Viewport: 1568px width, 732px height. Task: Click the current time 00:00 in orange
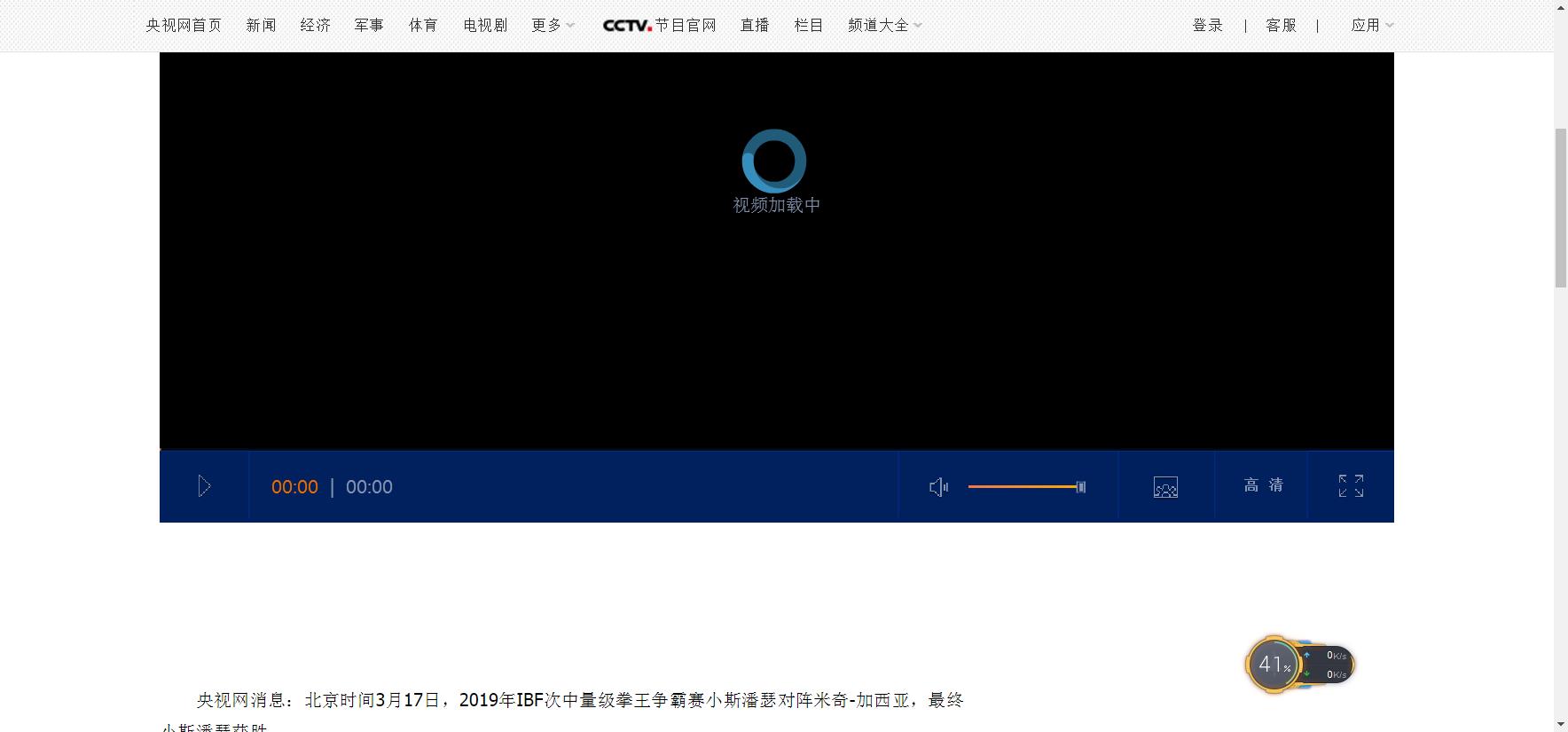(x=294, y=487)
